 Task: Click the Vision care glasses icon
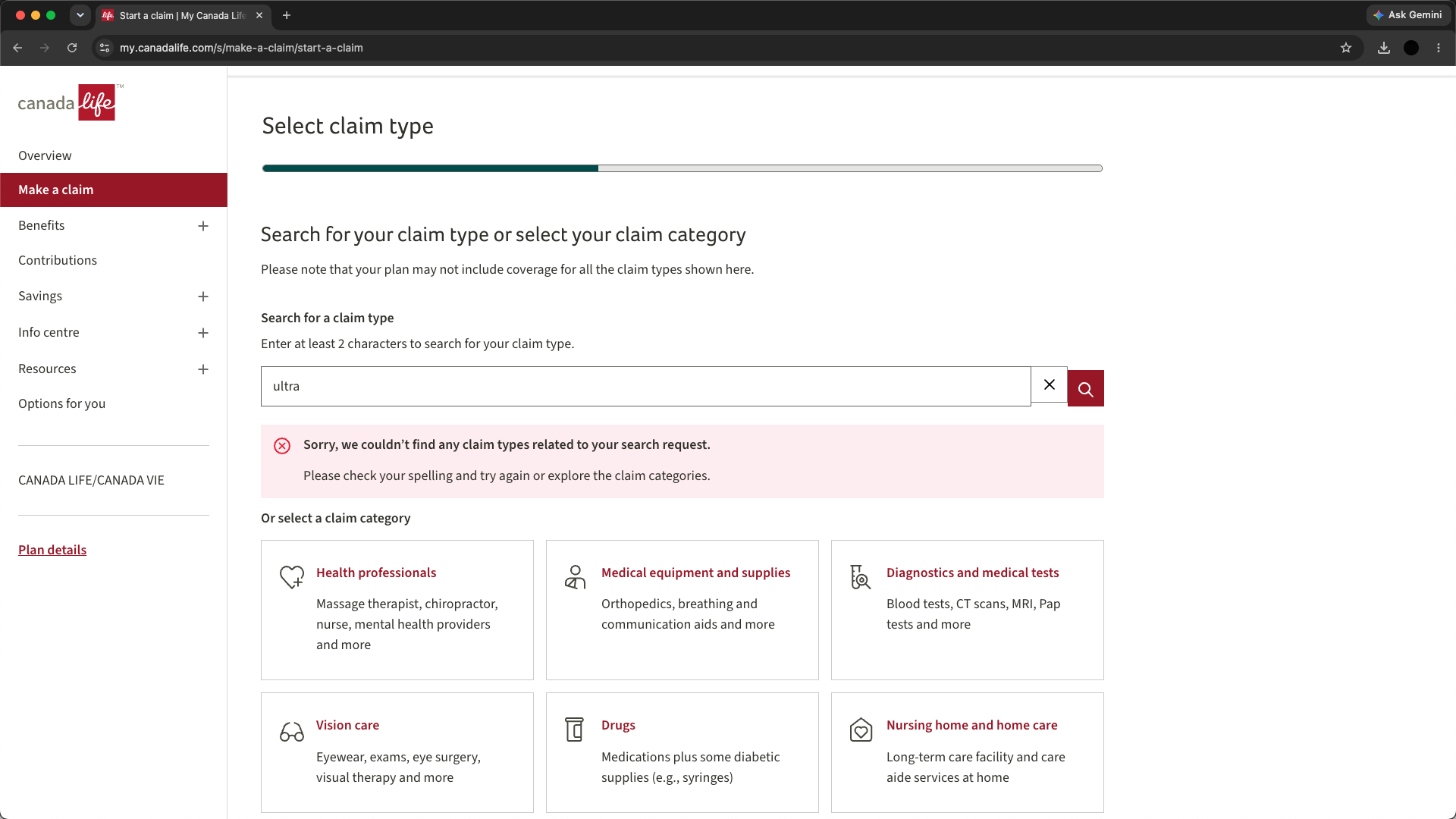(x=292, y=732)
